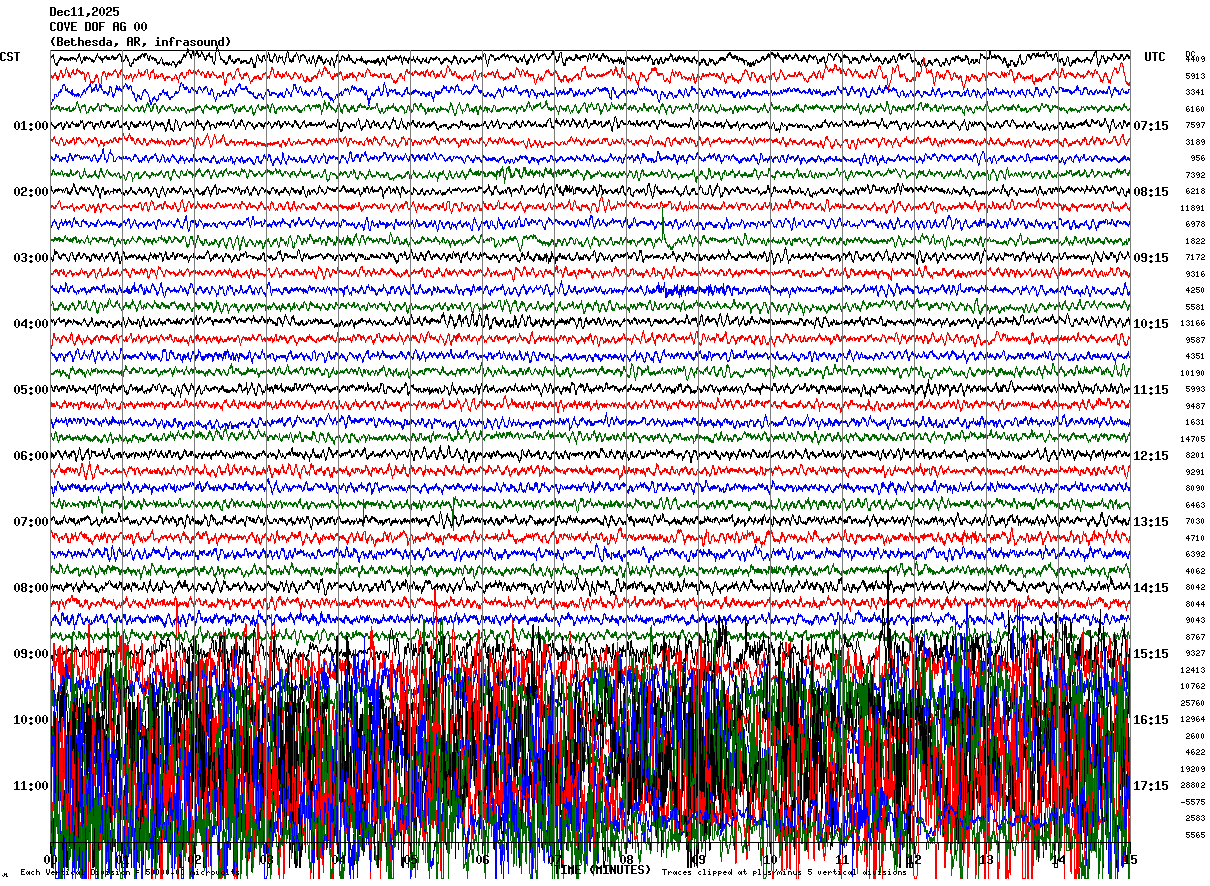
Task: Click the DC offset value 19209
Action: (x=1192, y=769)
